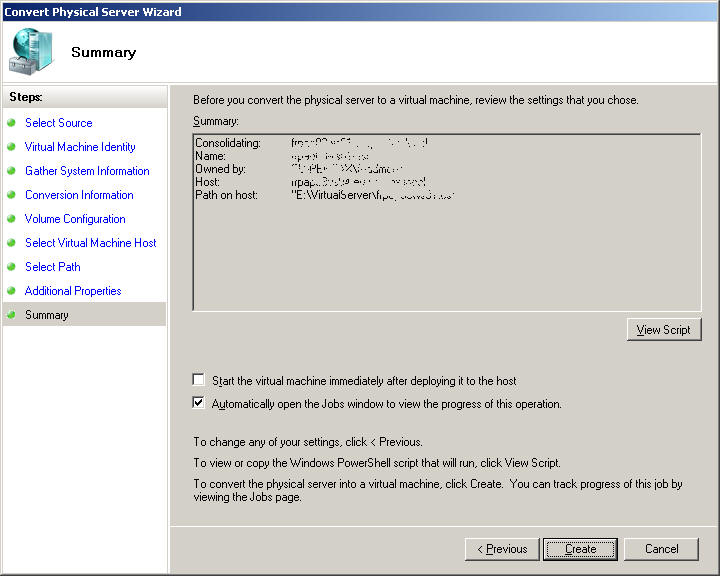The width and height of the screenshot is (720, 576).
Task: Click green bullet beside Virtual Machine Identity
Action: pyautogui.click(x=12, y=147)
